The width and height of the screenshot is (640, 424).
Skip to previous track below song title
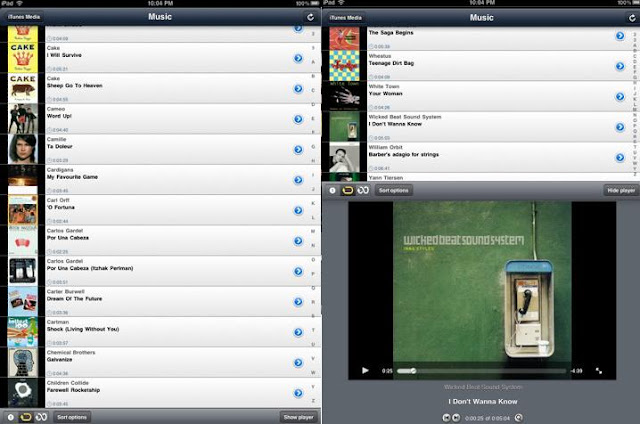click(447, 418)
